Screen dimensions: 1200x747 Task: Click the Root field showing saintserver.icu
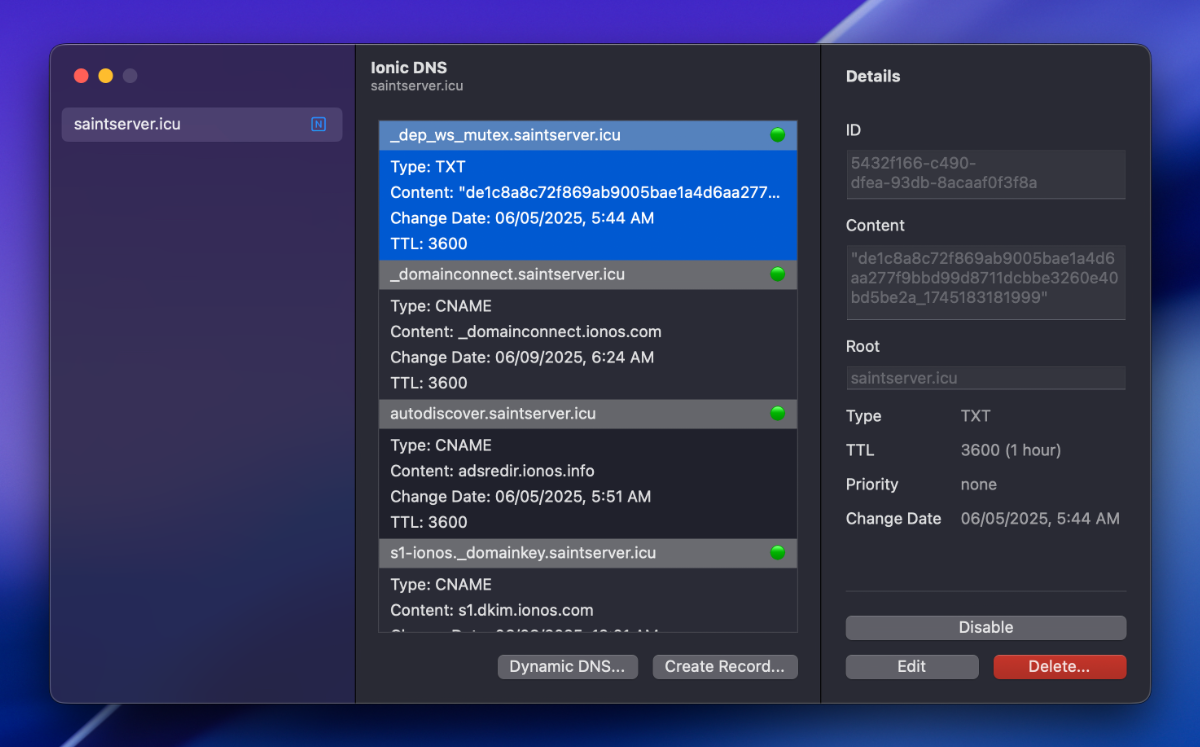[986, 378]
